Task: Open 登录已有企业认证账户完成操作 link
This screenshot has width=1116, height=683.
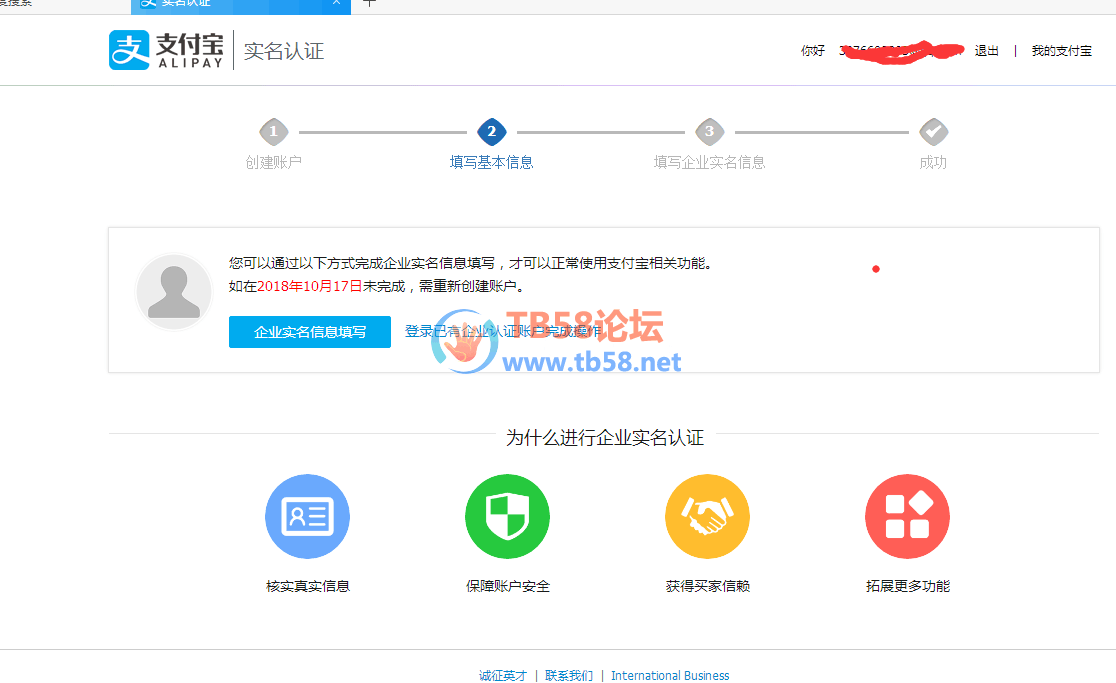Action: 504,331
